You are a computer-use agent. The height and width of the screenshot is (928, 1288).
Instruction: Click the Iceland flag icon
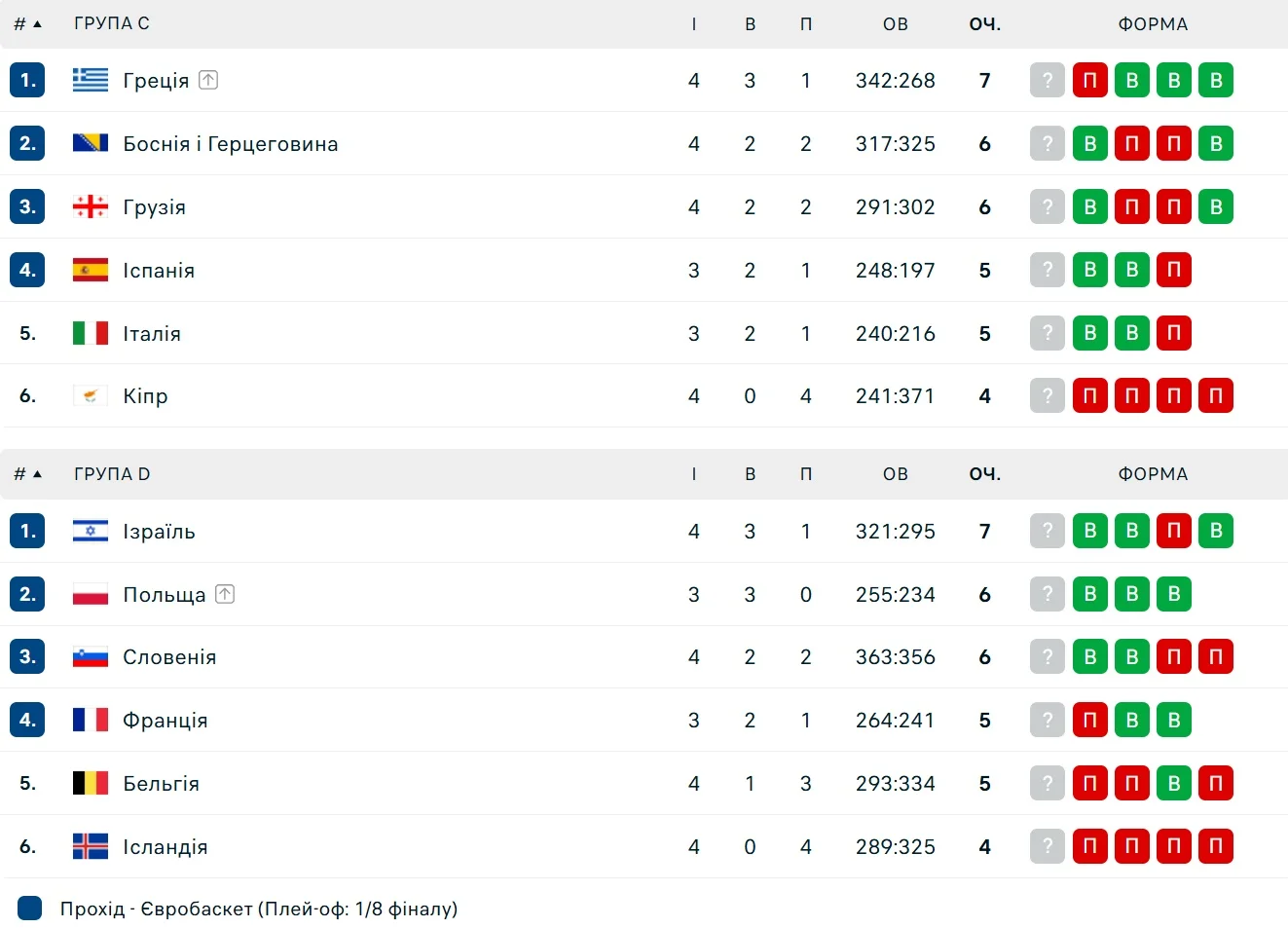click(91, 846)
